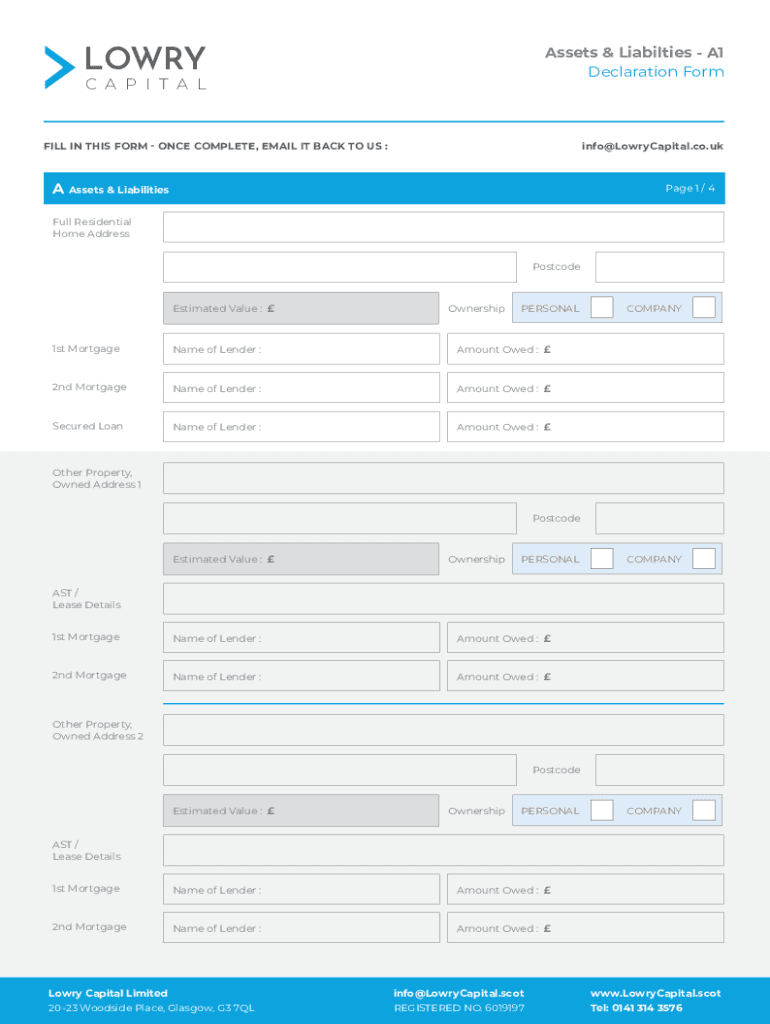Viewport: 770px width, 1024px height.
Task: Tick PERSONAL ownership for the residential home
Action: click(x=601, y=308)
